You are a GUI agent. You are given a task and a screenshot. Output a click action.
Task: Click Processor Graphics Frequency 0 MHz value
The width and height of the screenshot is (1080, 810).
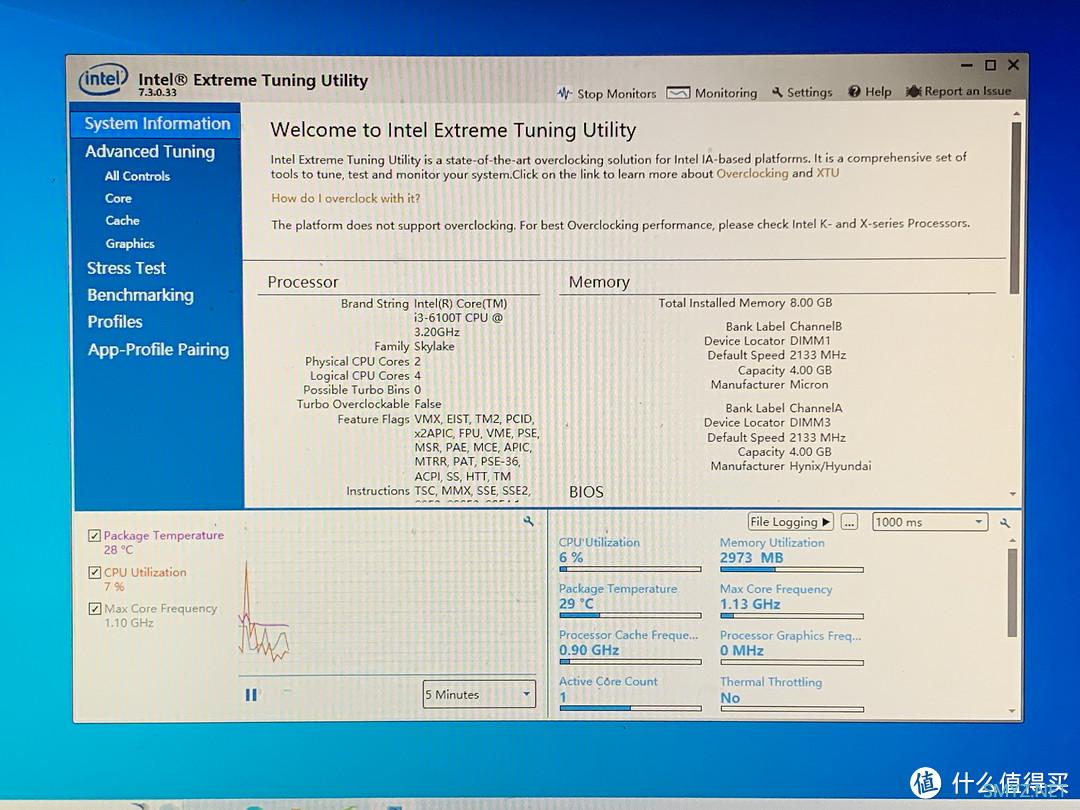742,651
